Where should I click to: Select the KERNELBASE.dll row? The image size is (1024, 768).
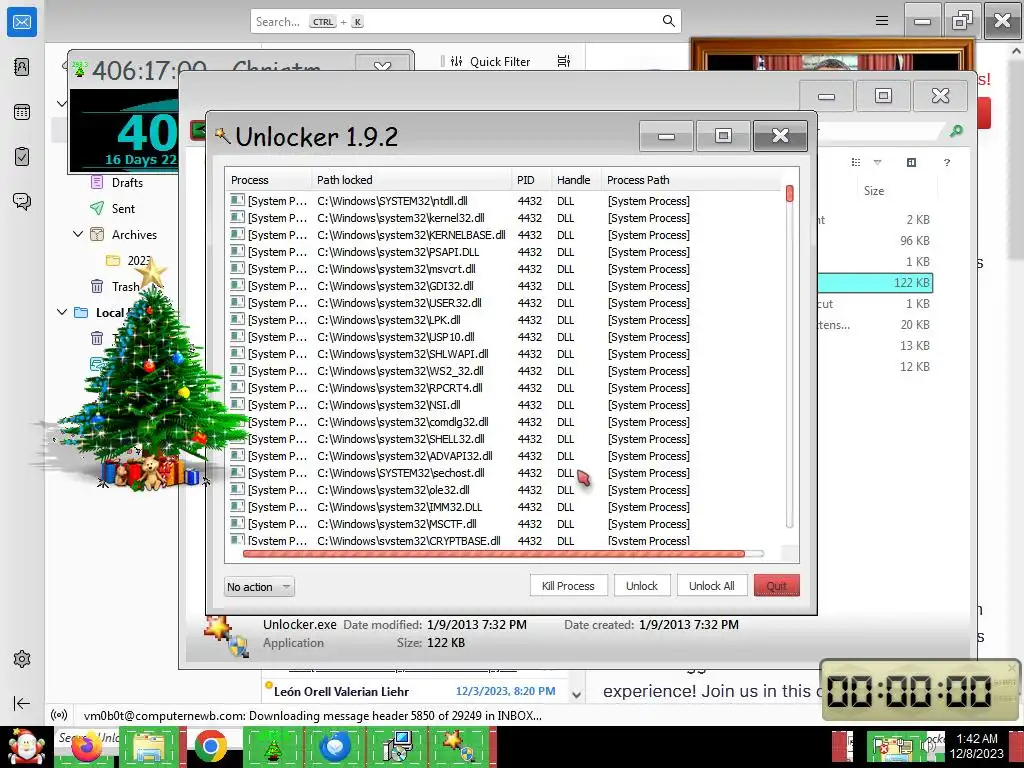(x=504, y=235)
